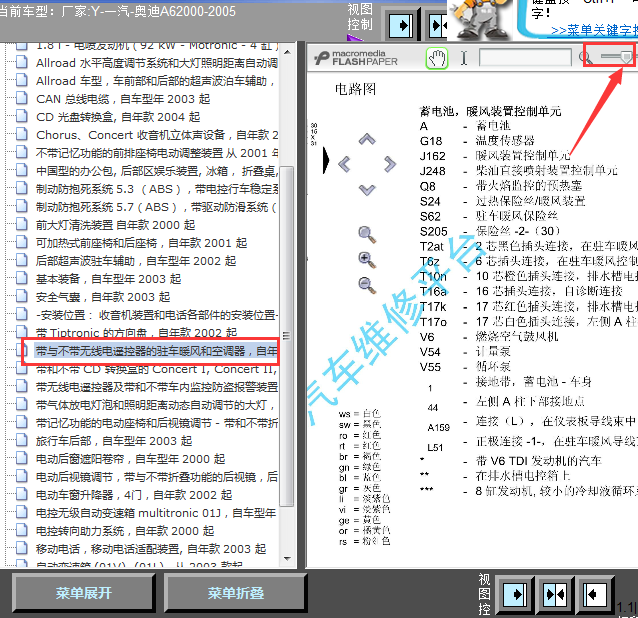This screenshot has height=618, width=638.
Task: Open the 菜单关键字 link at top right
Action: [x=594, y=30]
